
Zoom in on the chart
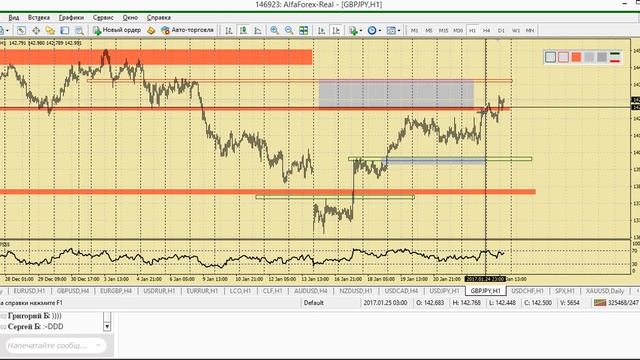pos(274,31)
